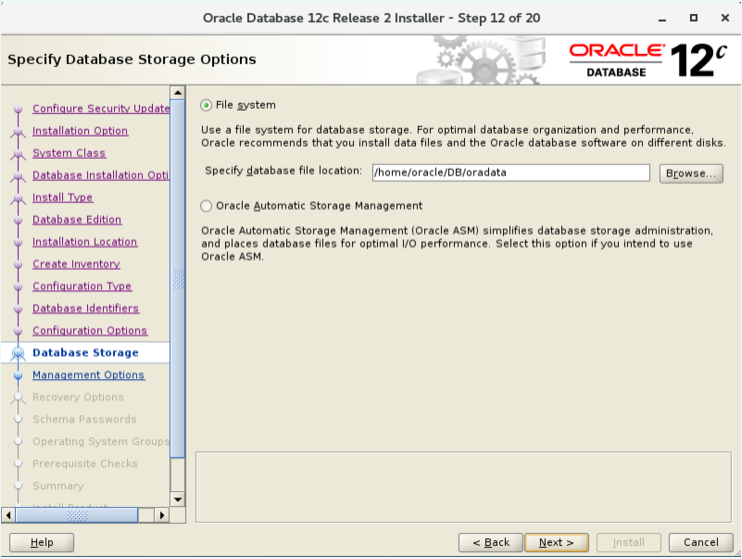Click the Database Edition step bullet
Viewport: 742px width, 559px height.
tap(18, 220)
